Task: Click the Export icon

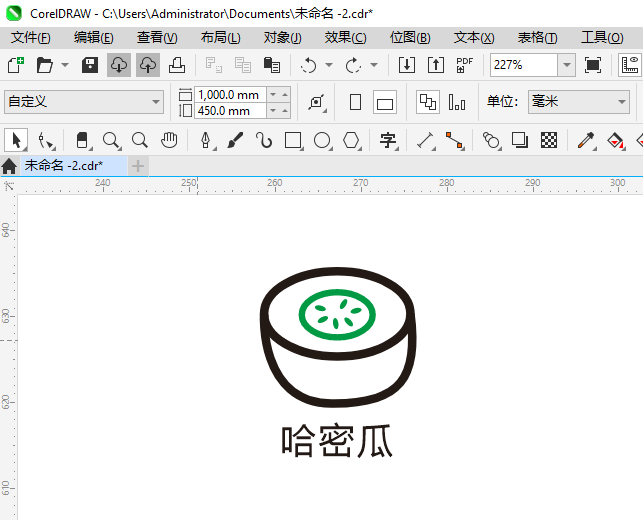Action: (x=436, y=65)
